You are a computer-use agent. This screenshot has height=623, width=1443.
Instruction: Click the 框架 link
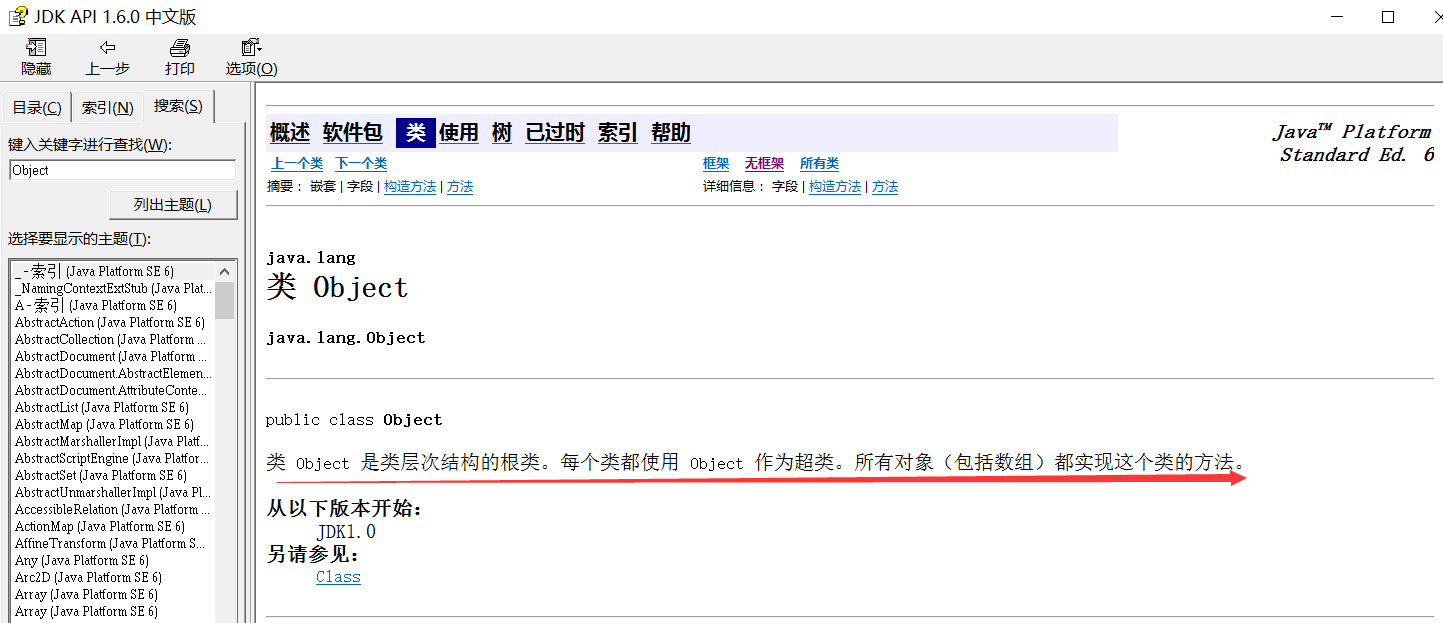tap(716, 164)
